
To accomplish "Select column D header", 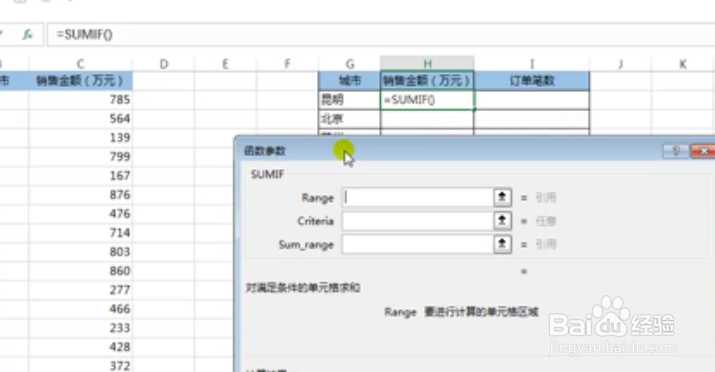I will coord(163,64).
